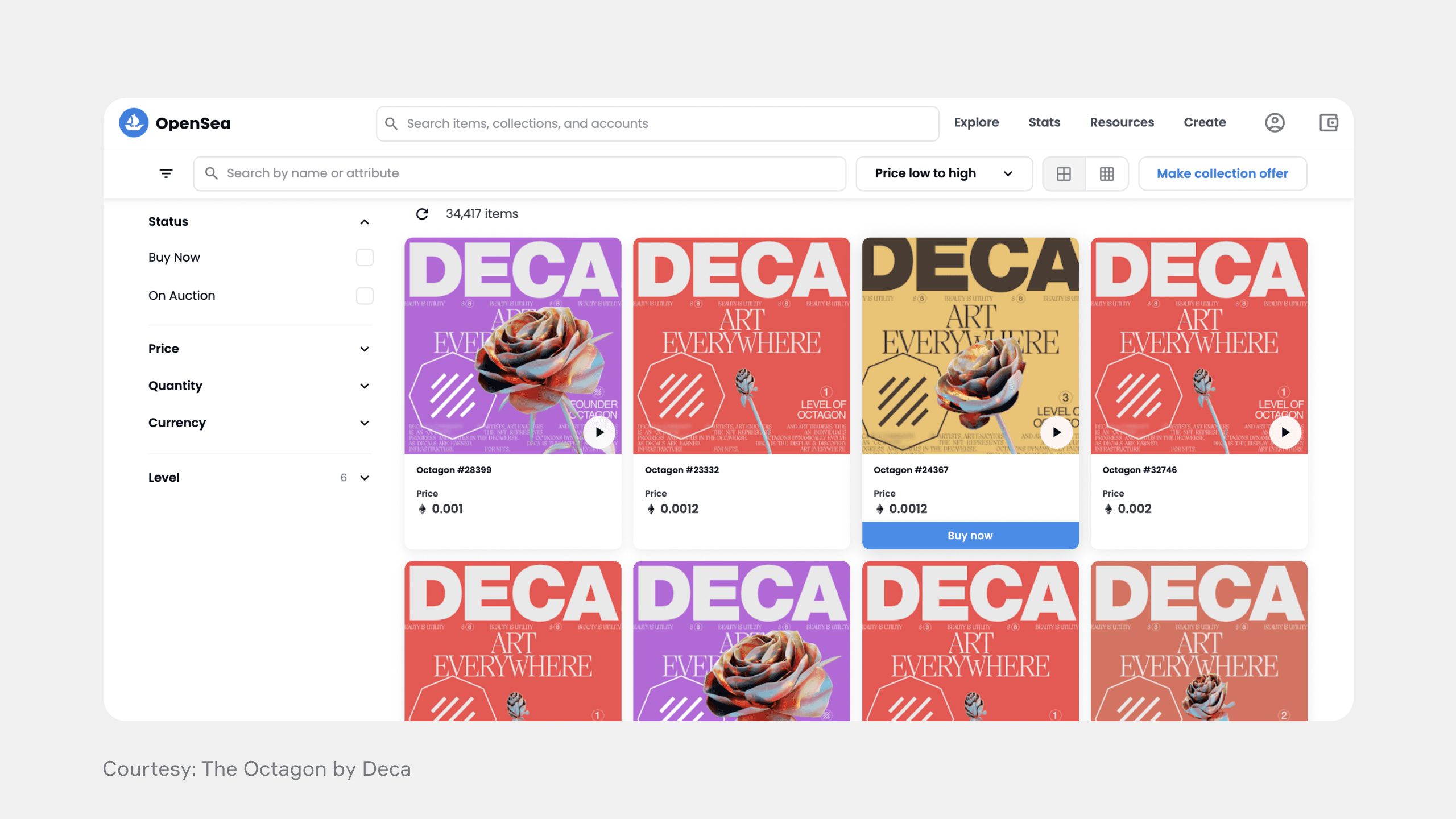Click the 0.002 price of Octagon #32746
This screenshot has height=819, width=1456.
click(x=1134, y=509)
